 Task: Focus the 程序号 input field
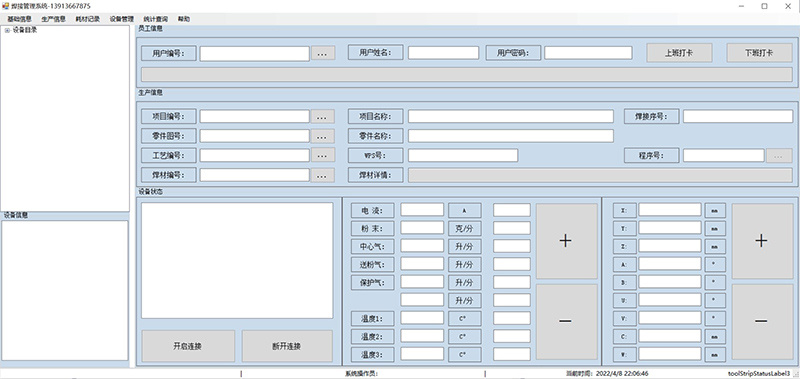click(723, 155)
